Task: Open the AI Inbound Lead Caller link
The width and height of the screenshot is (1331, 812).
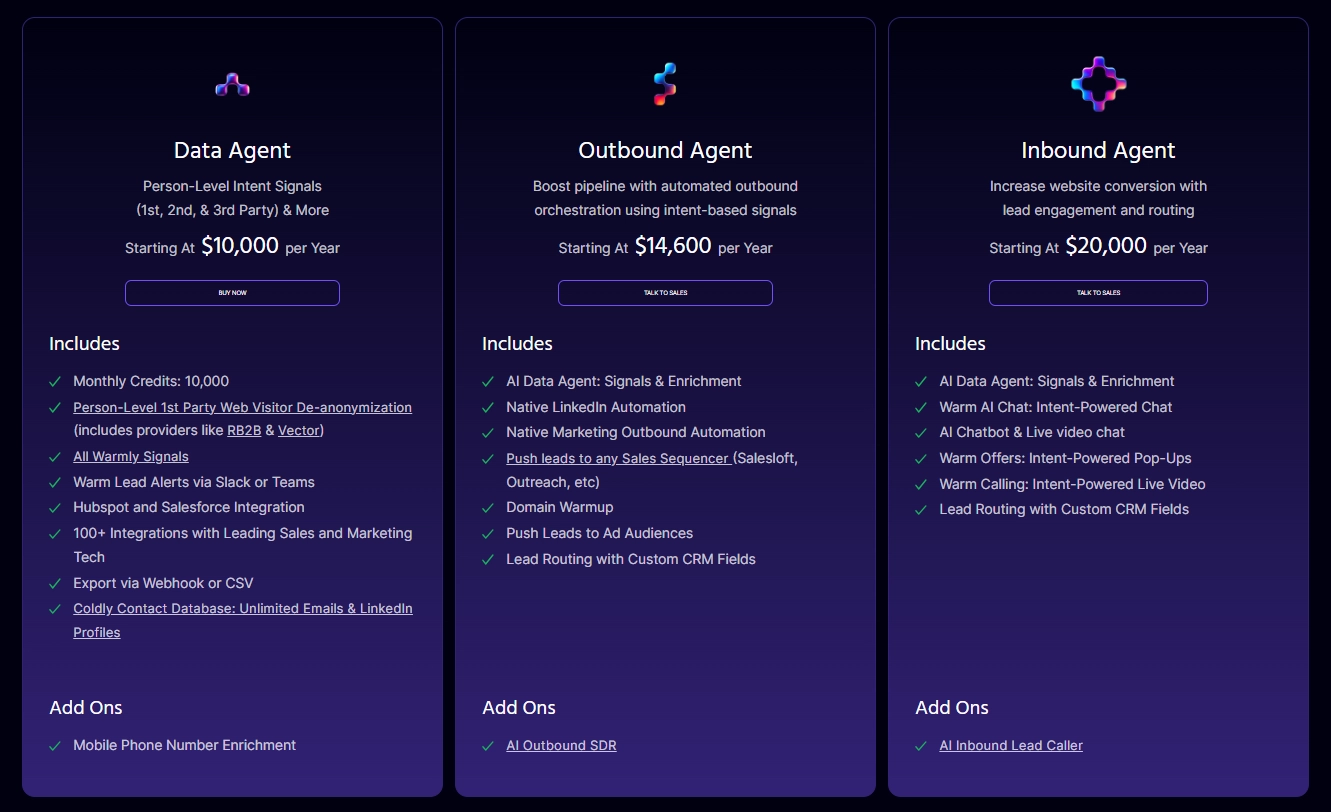Action: click(x=1011, y=745)
